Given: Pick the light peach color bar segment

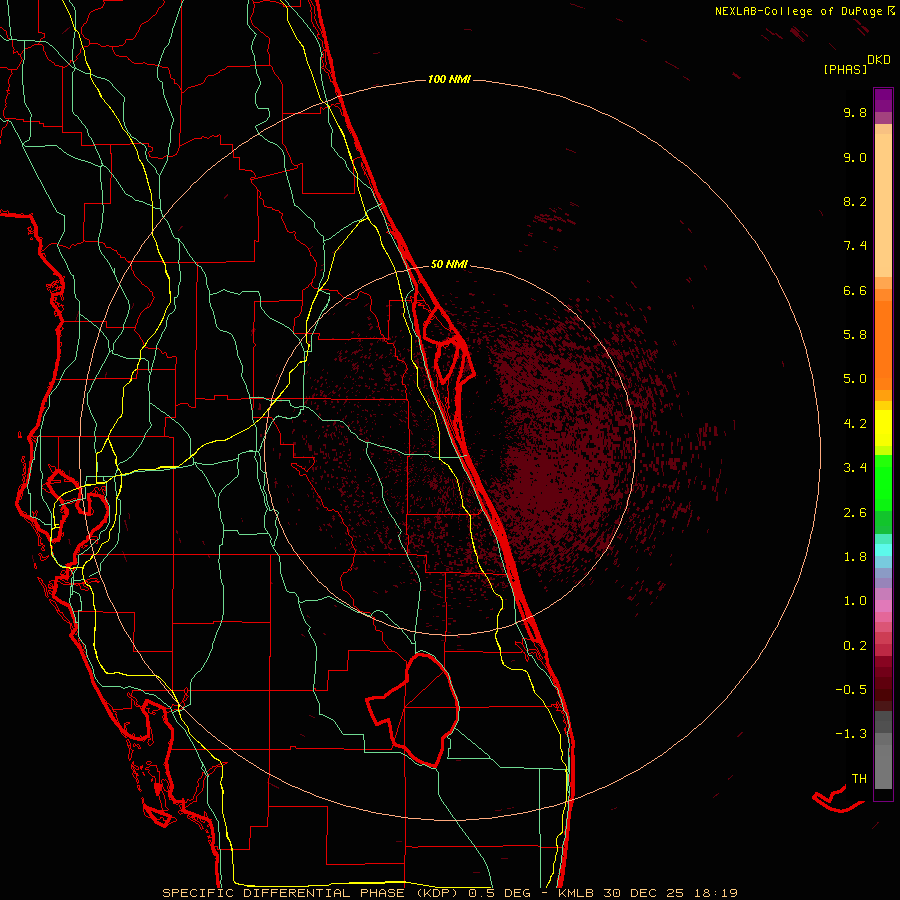Looking at the screenshot, I should (x=883, y=205).
